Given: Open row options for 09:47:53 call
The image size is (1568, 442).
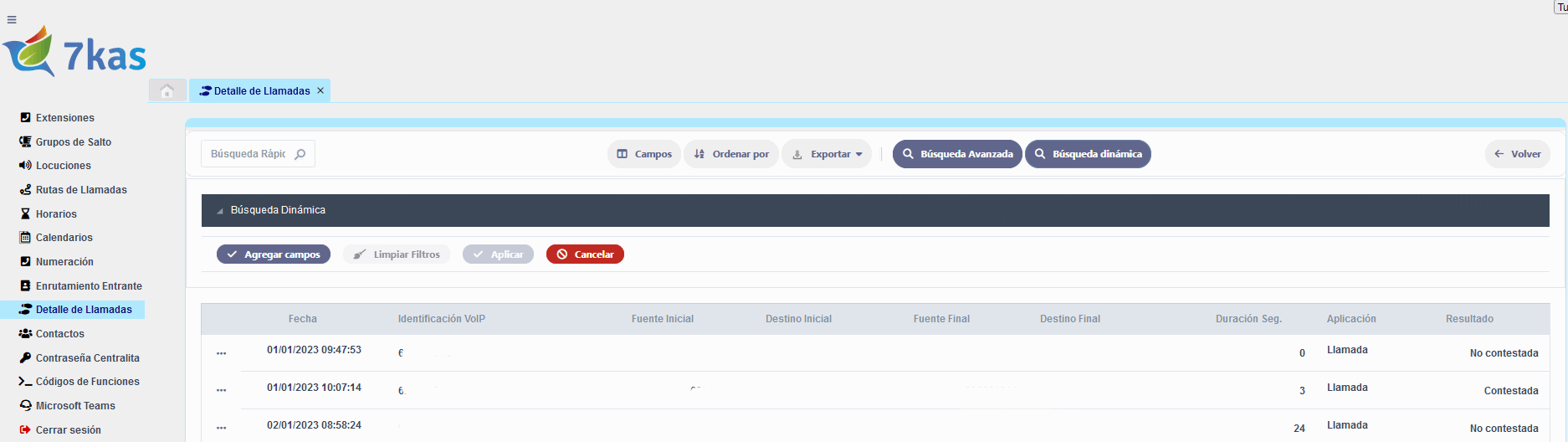Looking at the screenshot, I should click(221, 353).
